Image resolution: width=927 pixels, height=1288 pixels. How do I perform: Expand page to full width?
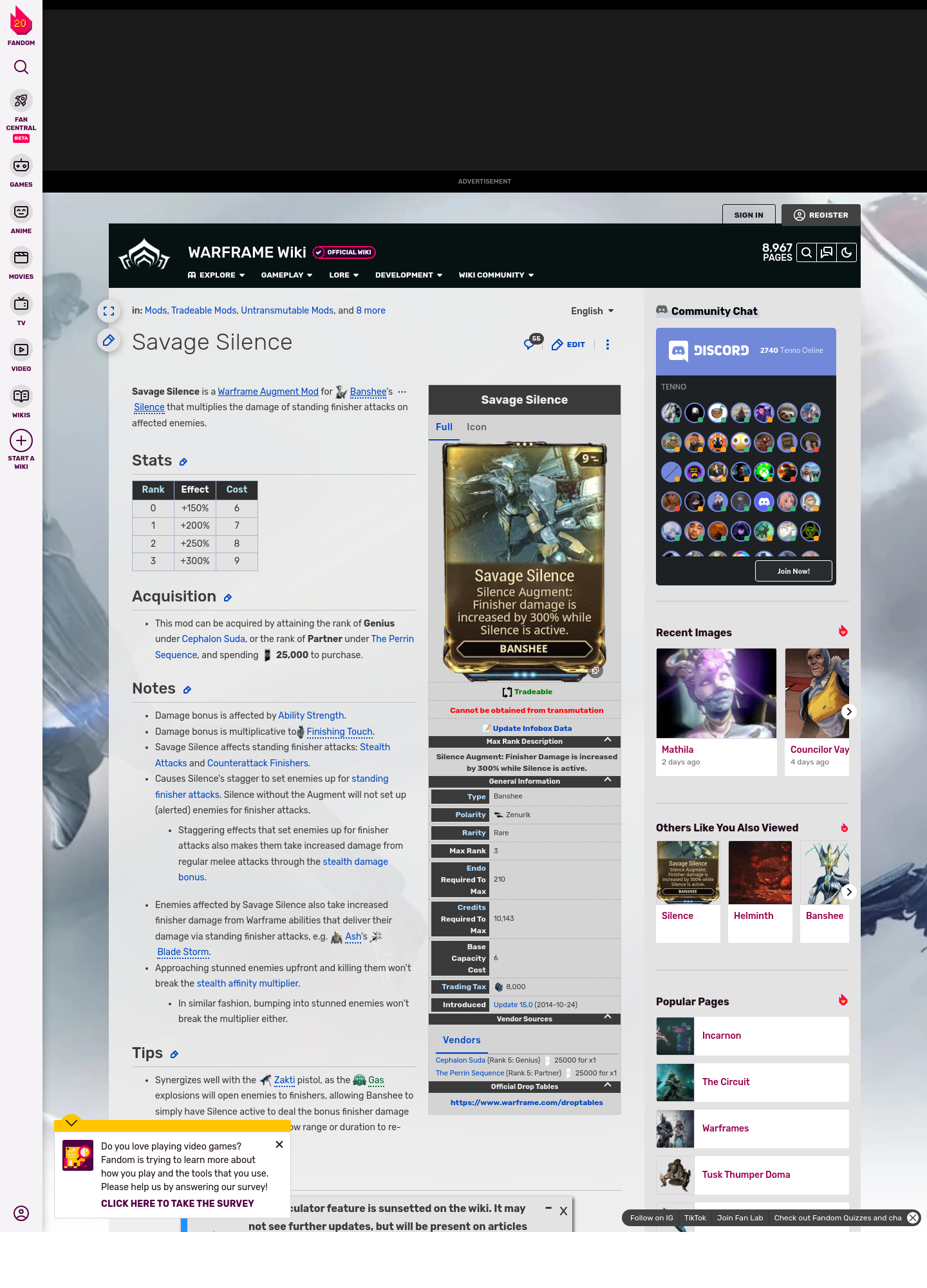(x=109, y=311)
